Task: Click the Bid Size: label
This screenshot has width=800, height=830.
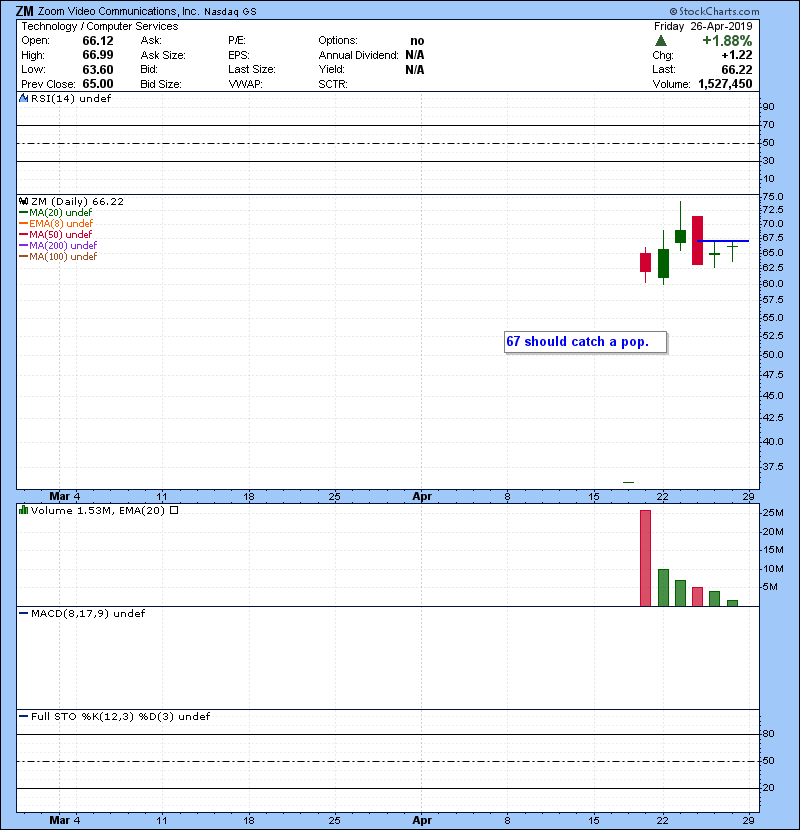Action: pos(161,84)
